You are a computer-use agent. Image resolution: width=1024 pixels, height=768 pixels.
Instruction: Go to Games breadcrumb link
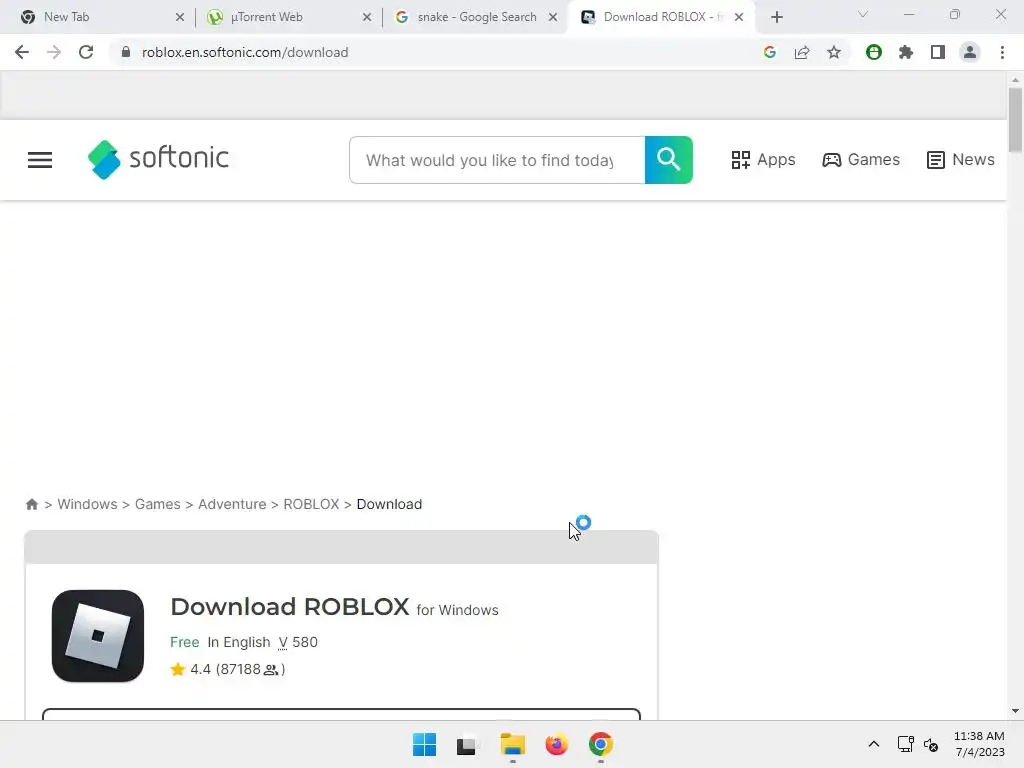(x=157, y=504)
